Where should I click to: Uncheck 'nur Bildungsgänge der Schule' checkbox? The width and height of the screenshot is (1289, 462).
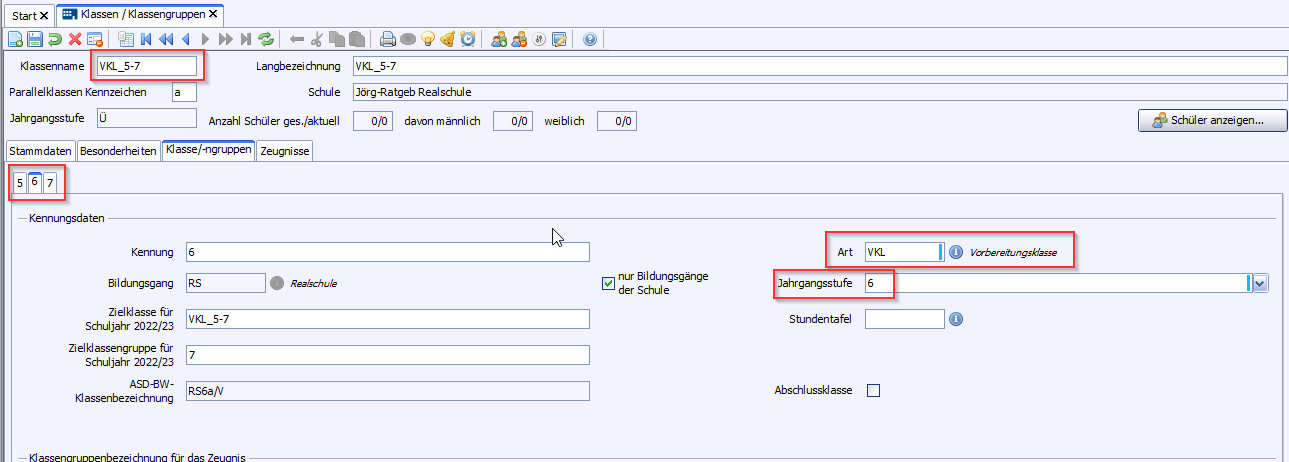608,283
